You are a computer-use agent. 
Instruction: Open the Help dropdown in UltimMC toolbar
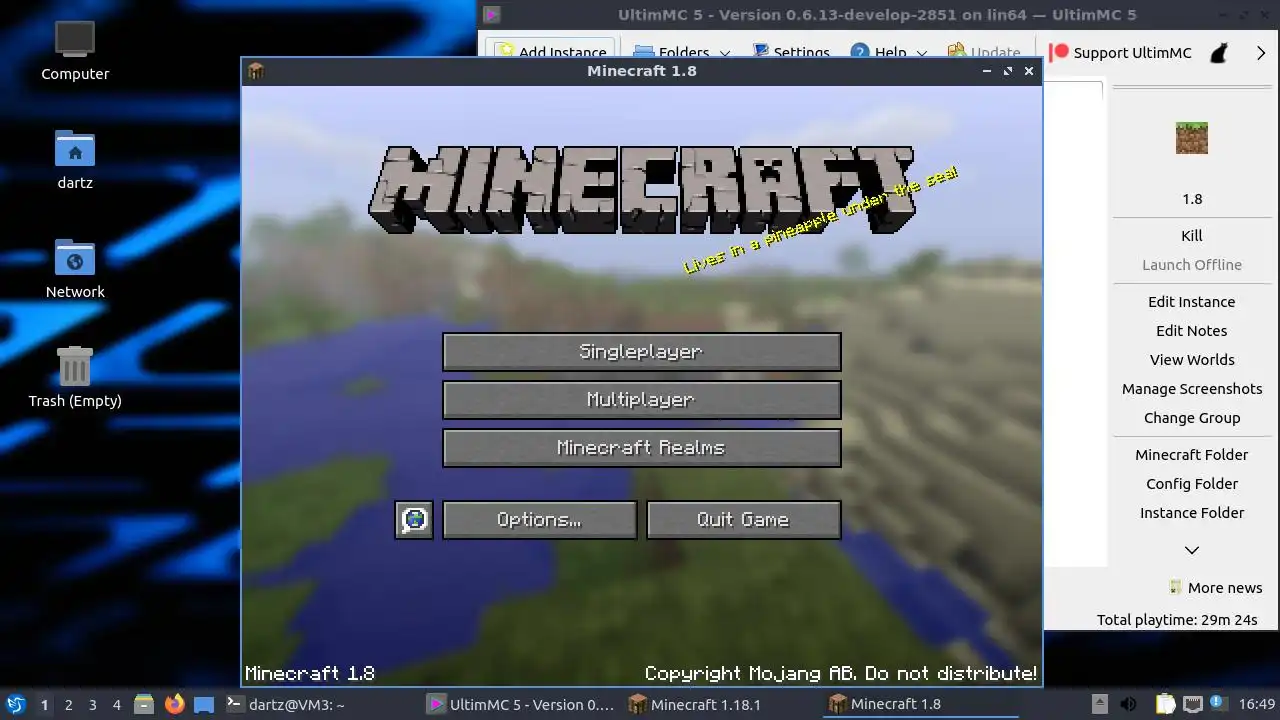click(x=889, y=53)
